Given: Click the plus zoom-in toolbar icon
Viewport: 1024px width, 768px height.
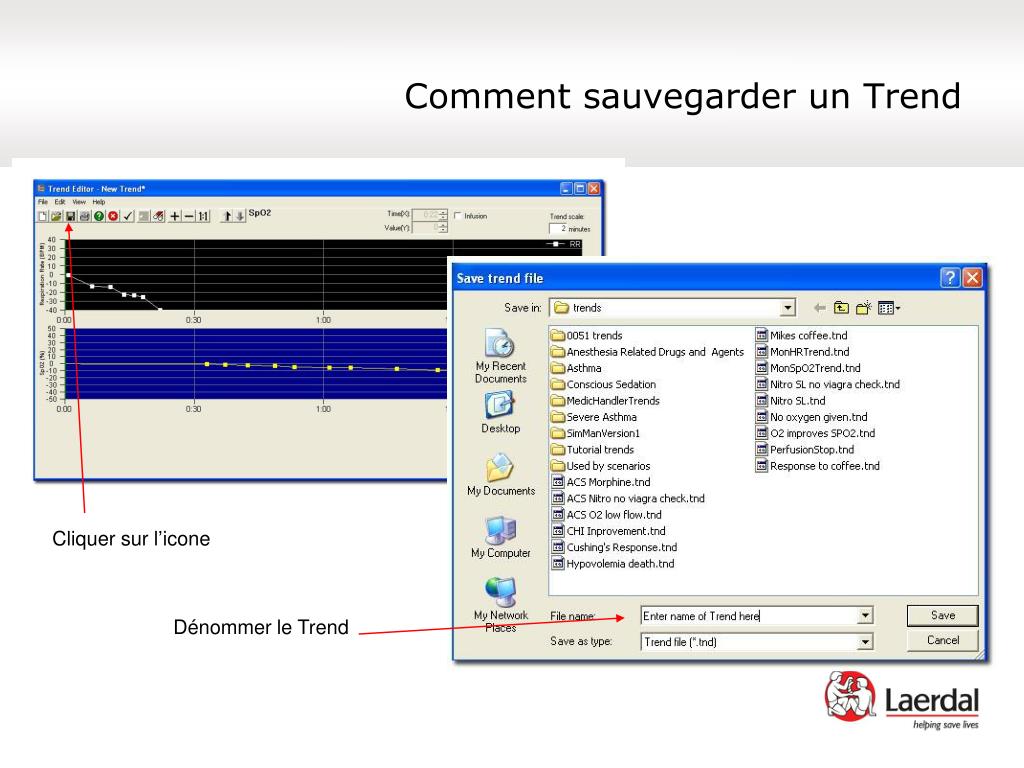Looking at the screenshot, I should click(x=175, y=216).
